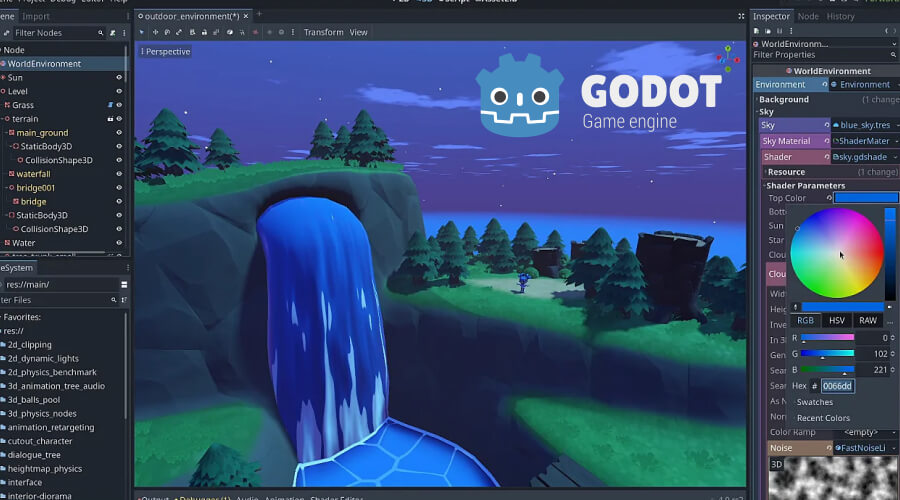The image size is (900, 500).
Task: Switch to the Node tab
Action: [x=808, y=16]
